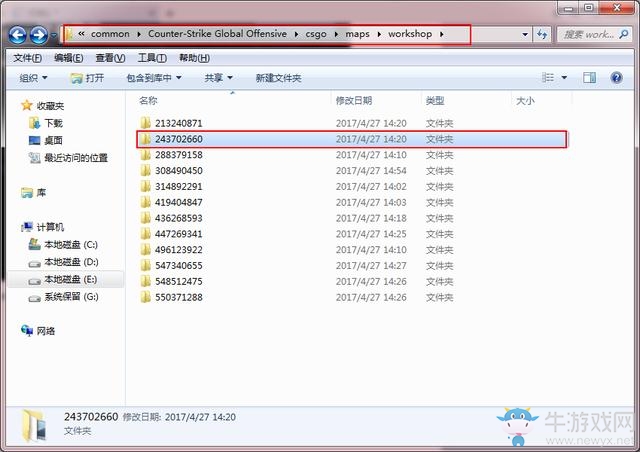Toggle the preview pane icon
640x452 pixels.
pos(589,77)
